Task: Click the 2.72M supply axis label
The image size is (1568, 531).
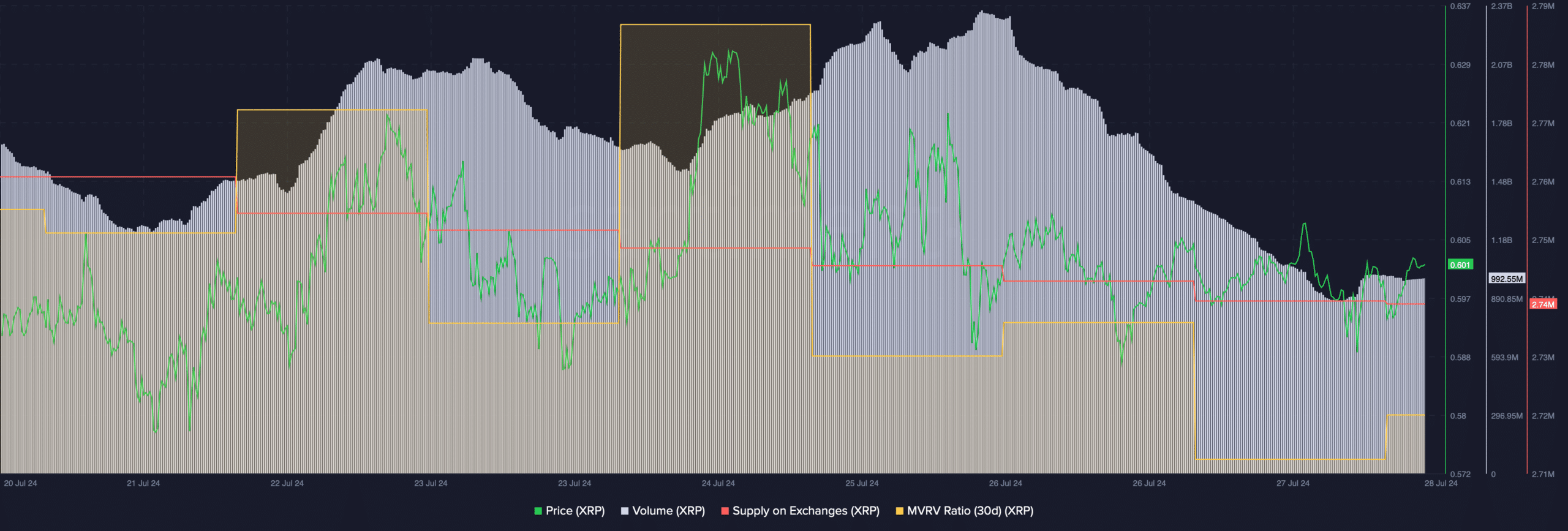Action: tap(1543, 416)
